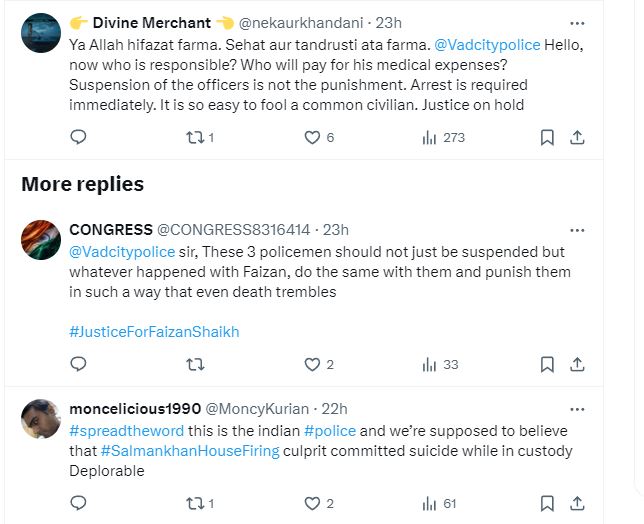
Task: Reply to Divine Merchant's tweet
Action: pos(79,137)
